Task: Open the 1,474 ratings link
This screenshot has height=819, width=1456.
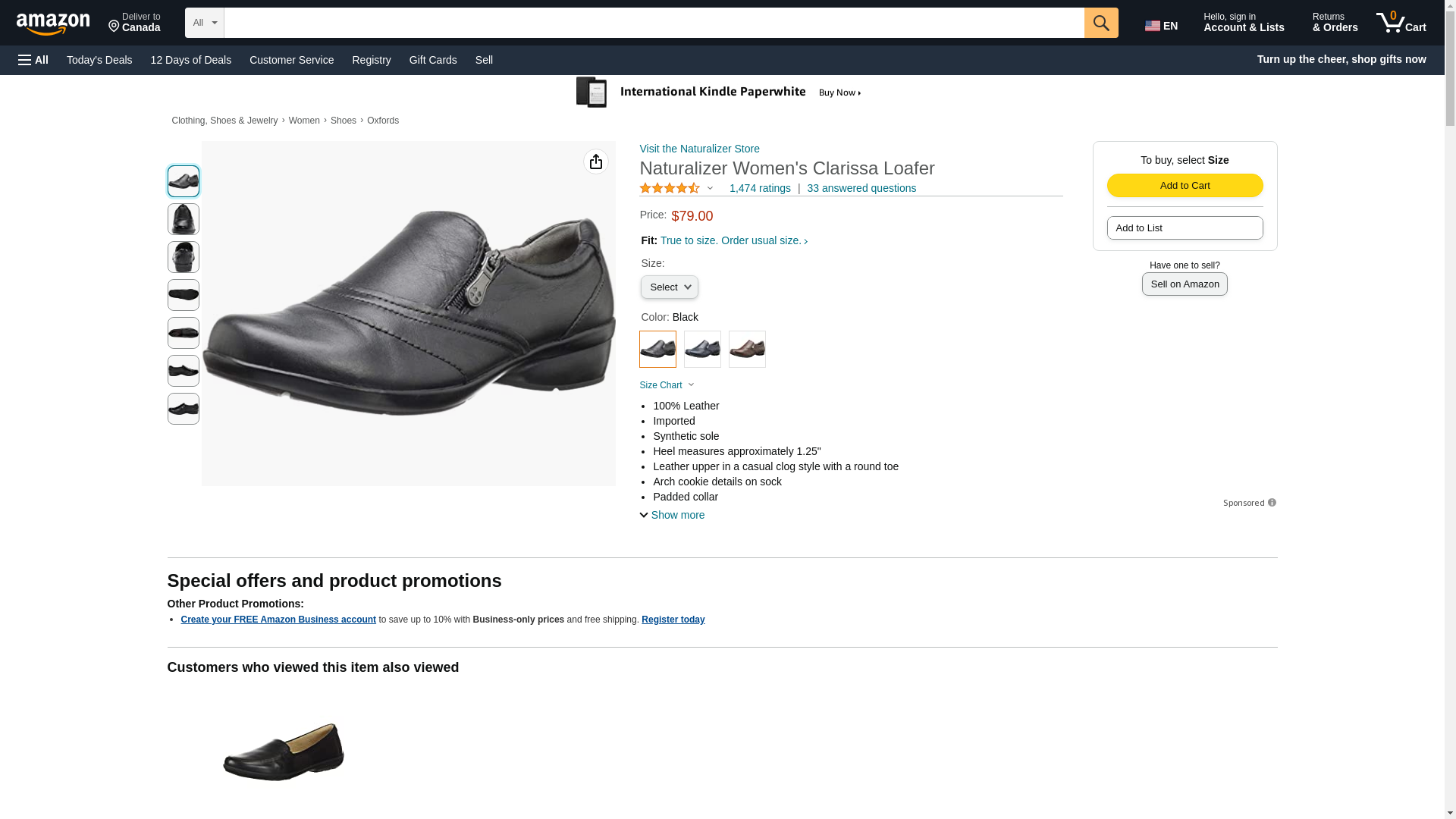Action: point(759,188)
